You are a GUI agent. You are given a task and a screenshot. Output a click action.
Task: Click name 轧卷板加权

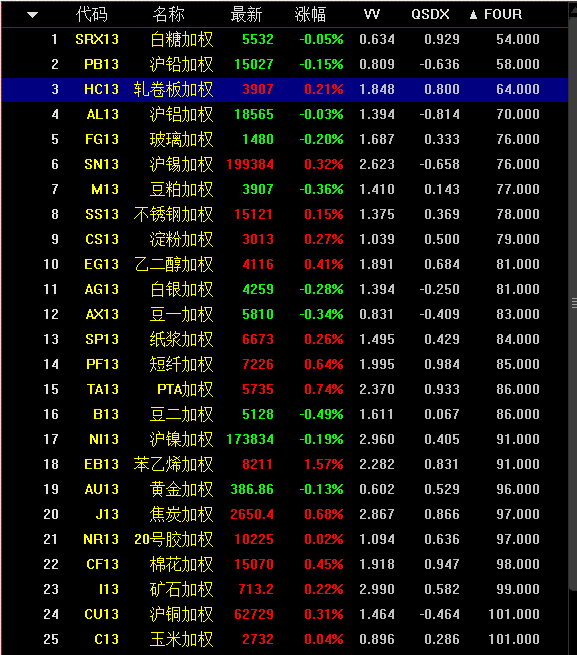tap(173, 89)
